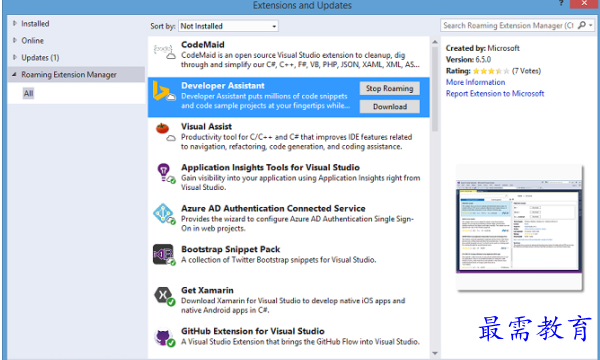Click the Developer Assistant Bing icon

pos(163,91)
